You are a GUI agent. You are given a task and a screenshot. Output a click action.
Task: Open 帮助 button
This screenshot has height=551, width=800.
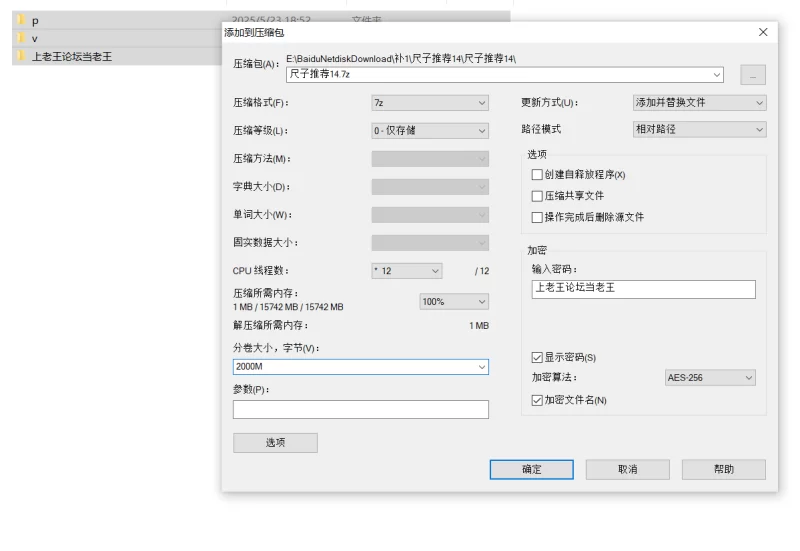(723, 469)
